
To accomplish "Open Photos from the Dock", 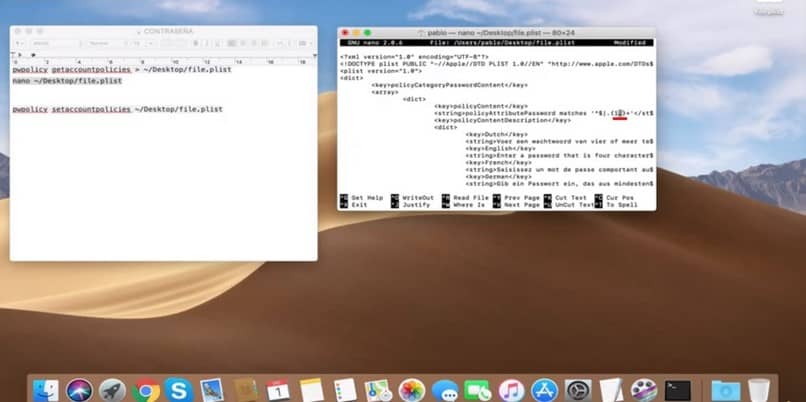I will click(x=412, y=391).
